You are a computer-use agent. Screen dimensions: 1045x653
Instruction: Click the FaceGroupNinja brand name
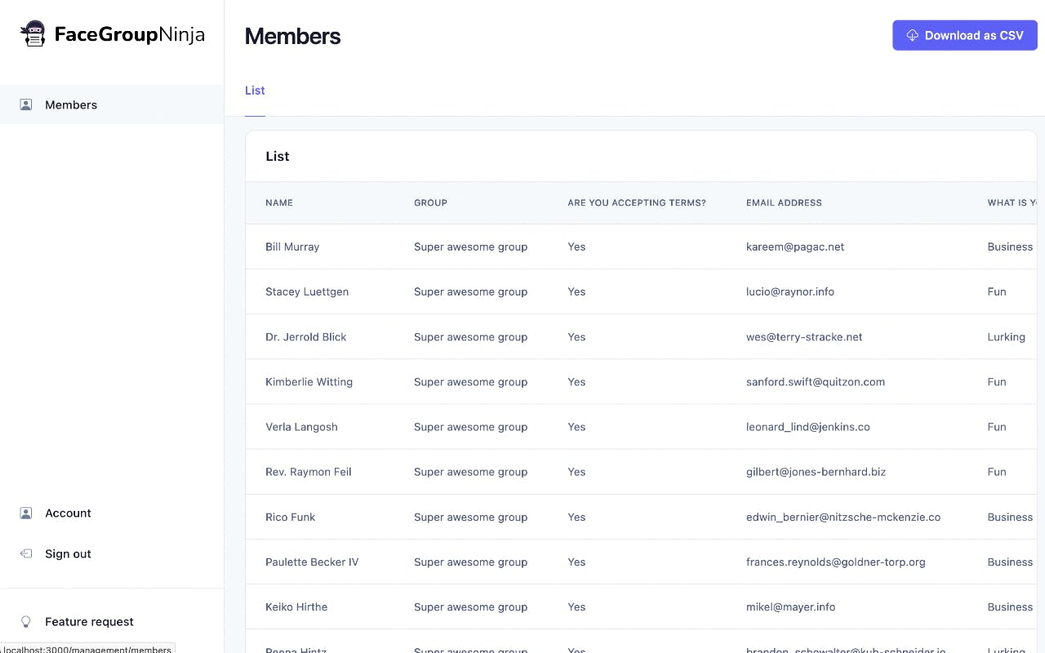tap(129, 35)
